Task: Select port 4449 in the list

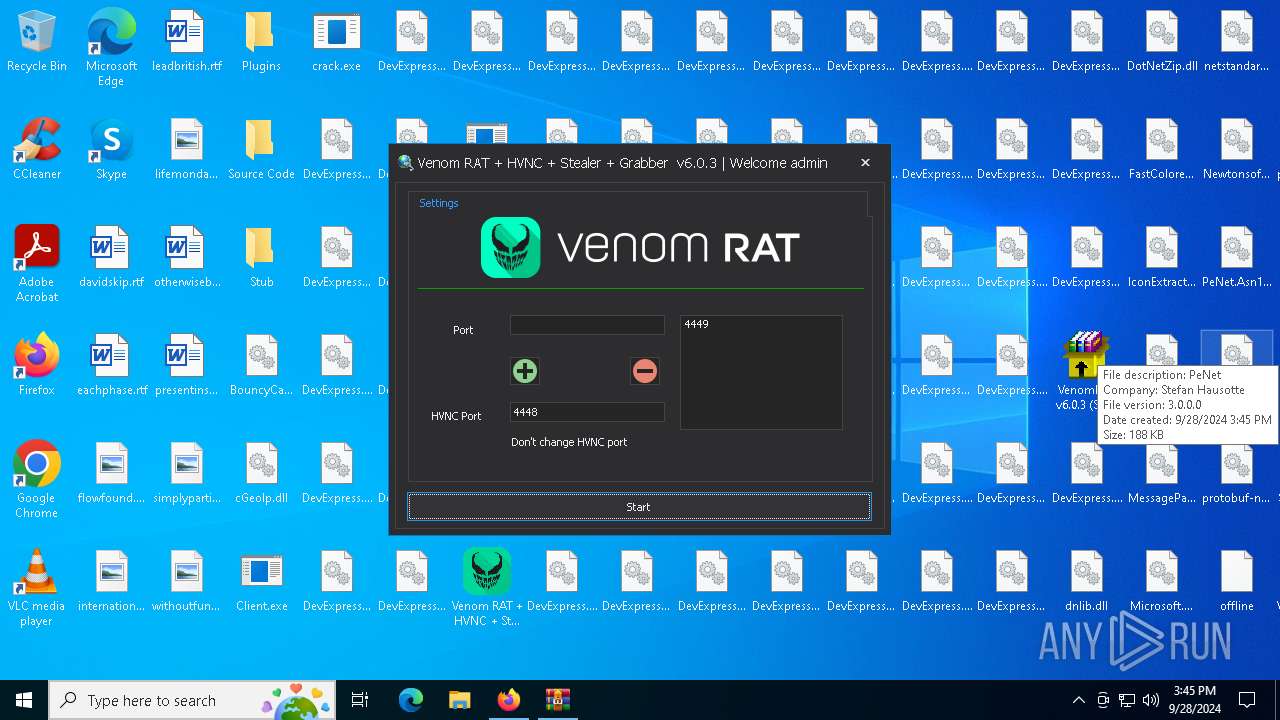Action: point(697,324)
